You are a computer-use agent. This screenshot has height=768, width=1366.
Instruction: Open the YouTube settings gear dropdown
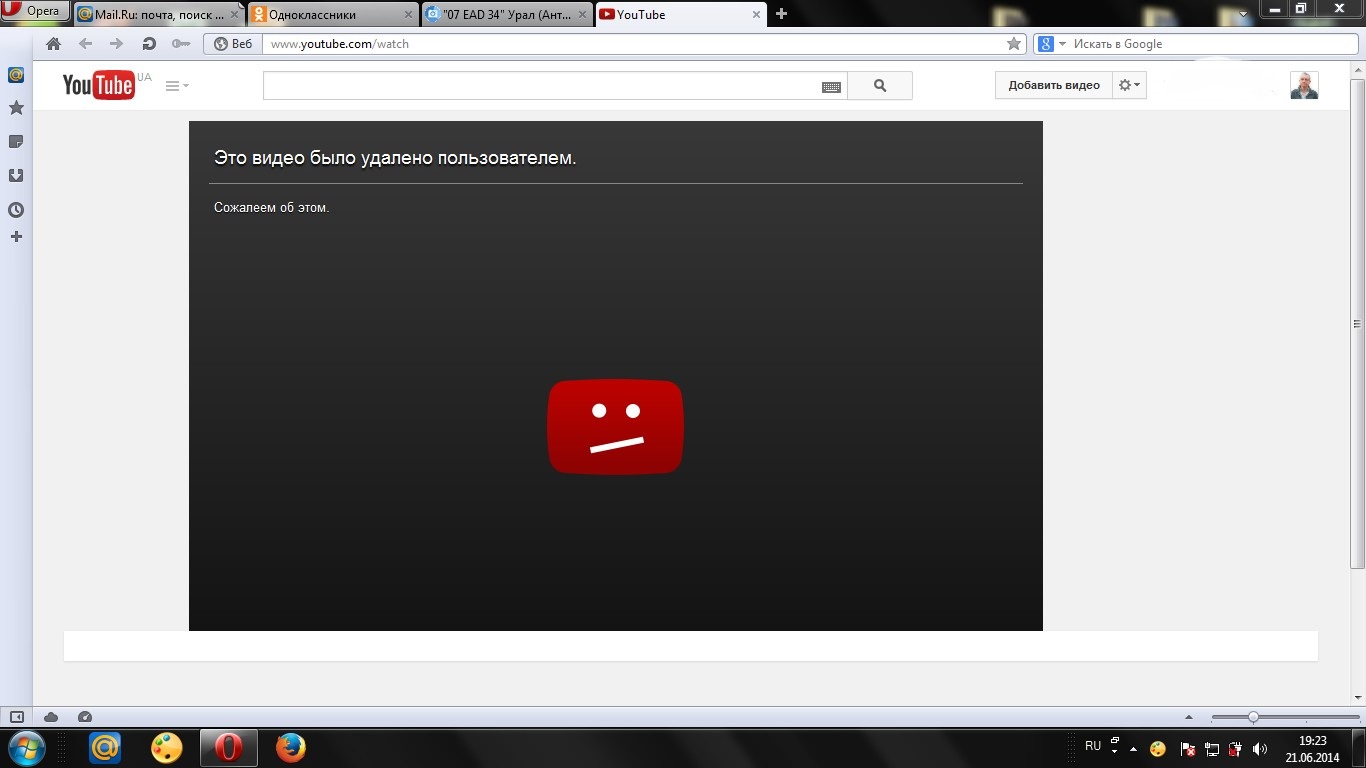pos(1129,85)
